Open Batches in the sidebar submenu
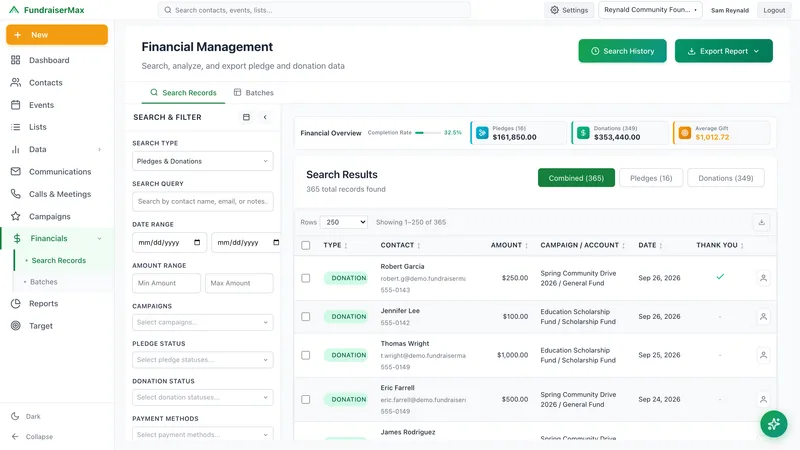 point(43,282)
